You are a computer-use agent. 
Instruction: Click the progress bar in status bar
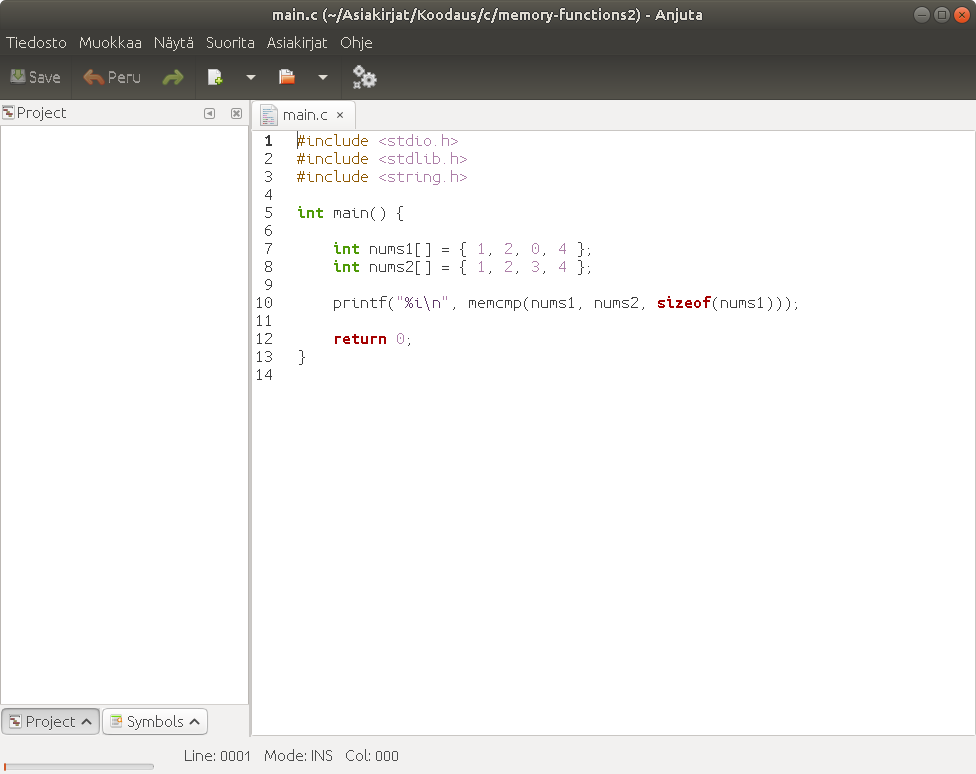click(79, 767)
